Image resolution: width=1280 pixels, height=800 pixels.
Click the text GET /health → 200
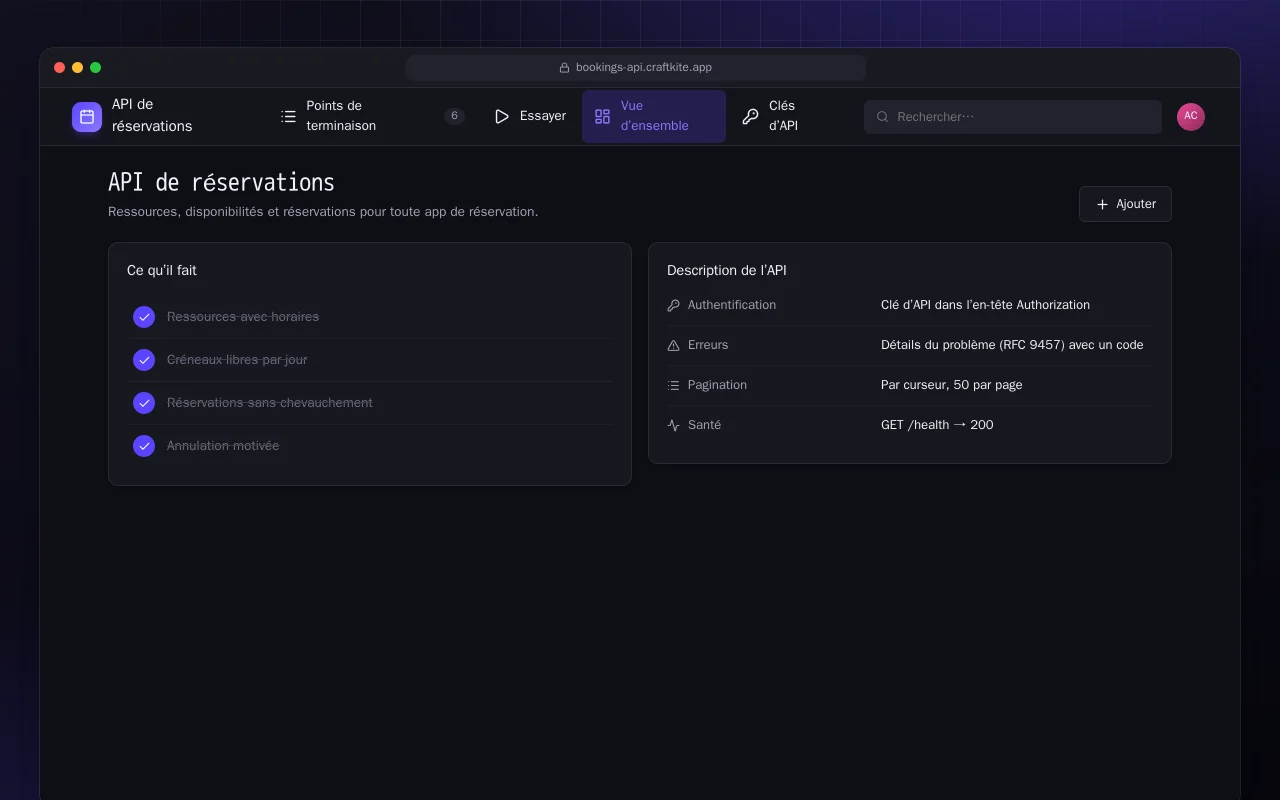tap(937, 425)
